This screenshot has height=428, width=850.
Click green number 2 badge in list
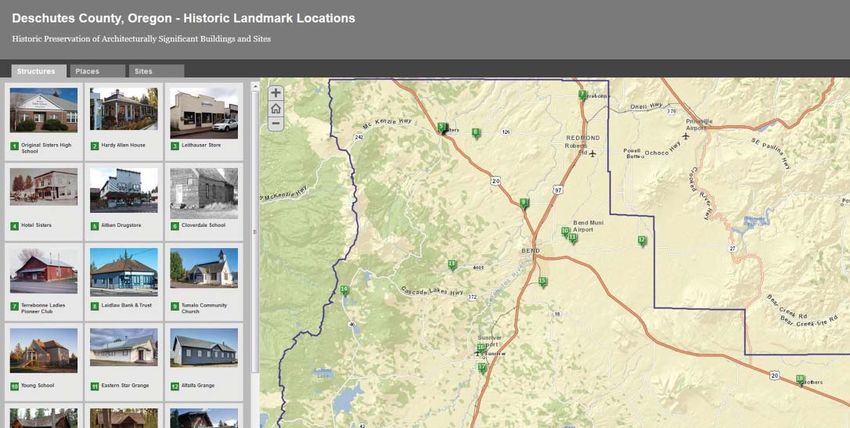(94, 146)
